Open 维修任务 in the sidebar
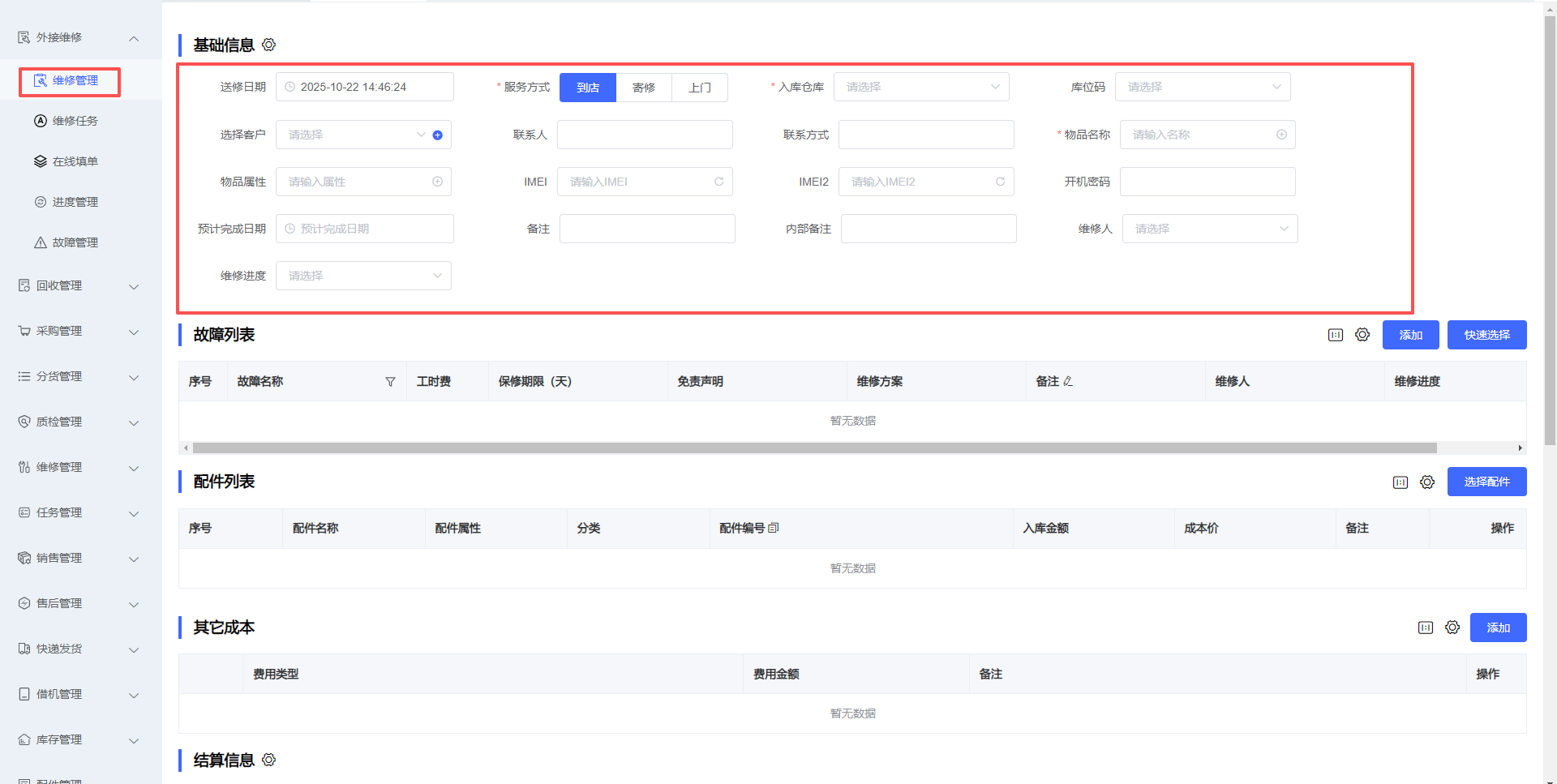This screenshot has width=1557, height=784. (75, 121)
